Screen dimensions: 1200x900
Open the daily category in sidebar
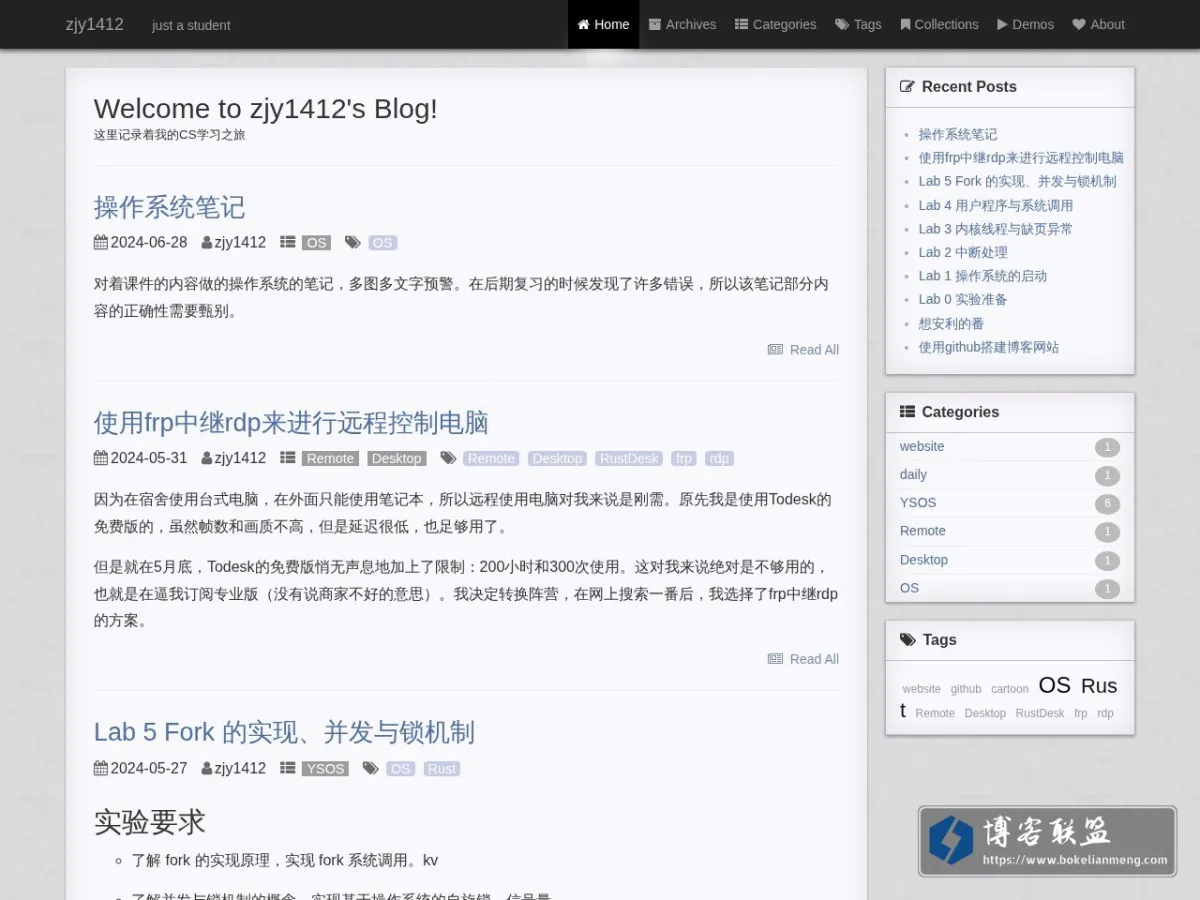click(x=913, y=474)
